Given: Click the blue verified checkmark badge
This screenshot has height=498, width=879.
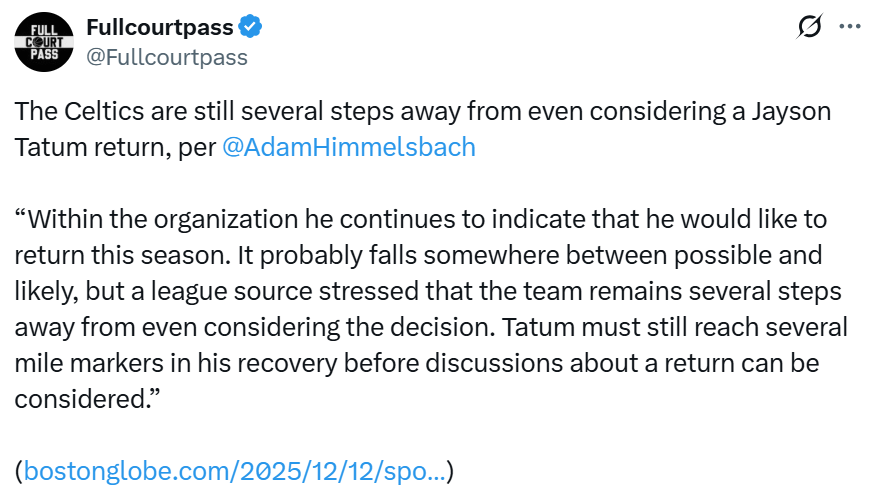Looking at the screenshot, I should coord(251,27).
